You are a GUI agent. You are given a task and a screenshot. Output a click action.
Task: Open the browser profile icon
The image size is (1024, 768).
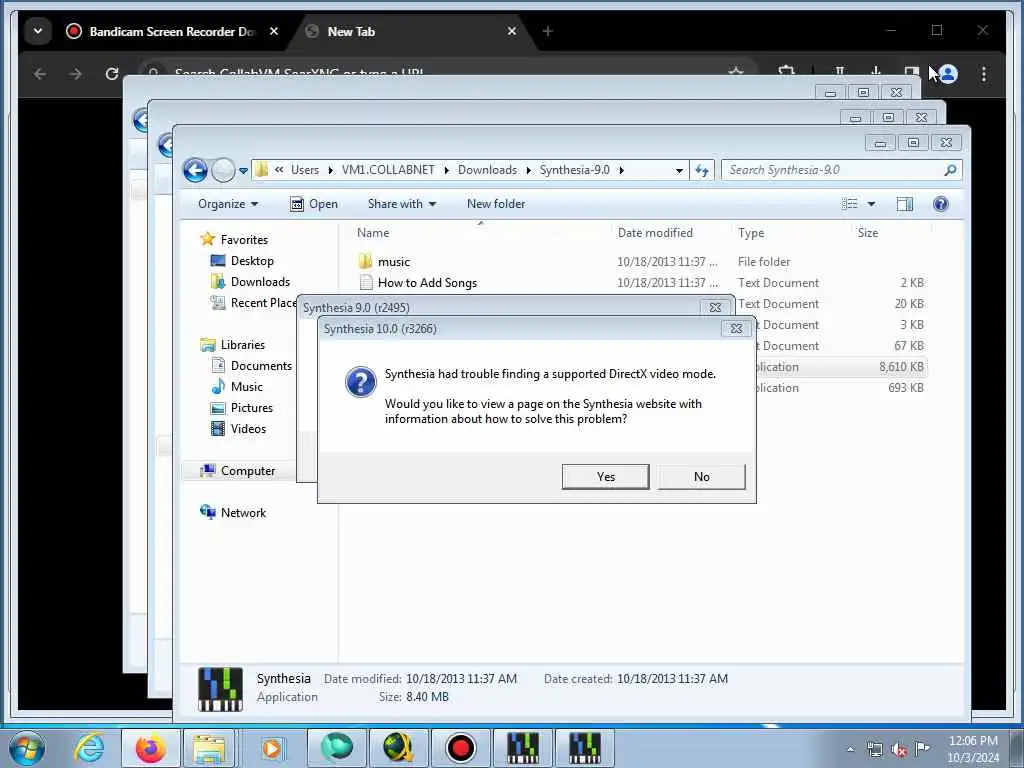pyautogui.click(x=948, y=74)
